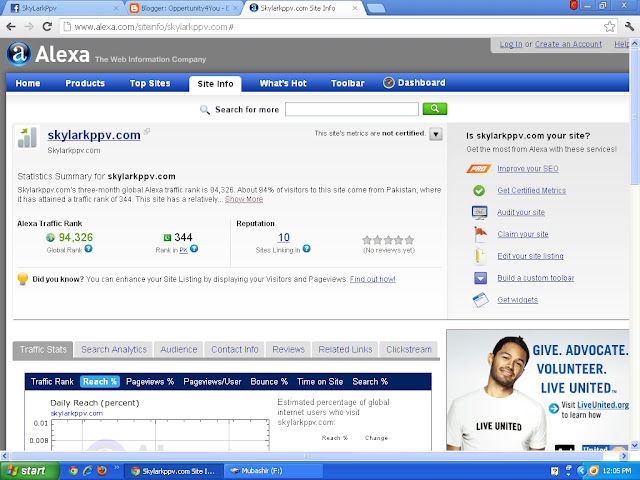
Task: Click the 10 sites linking in link
Action: point(284,238)
